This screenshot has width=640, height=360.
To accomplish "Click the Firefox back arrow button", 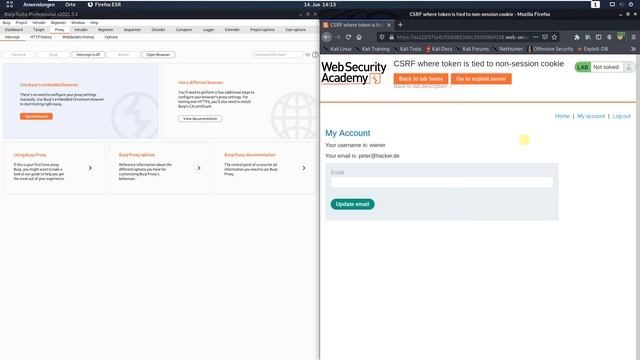I will (x=327, y=37).
